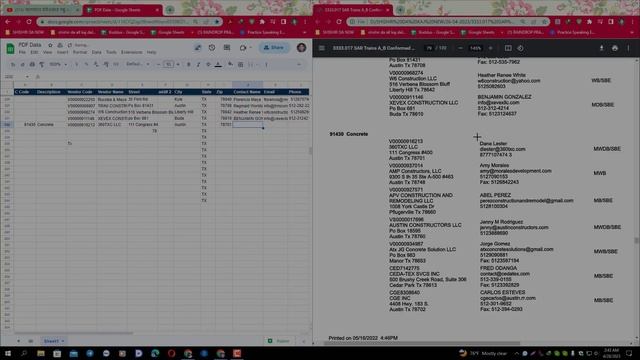Image resolution: width=640 pixels, height=360 pixels.
Task: Open a new tab in the left browser window
Action: pos(170,10)
